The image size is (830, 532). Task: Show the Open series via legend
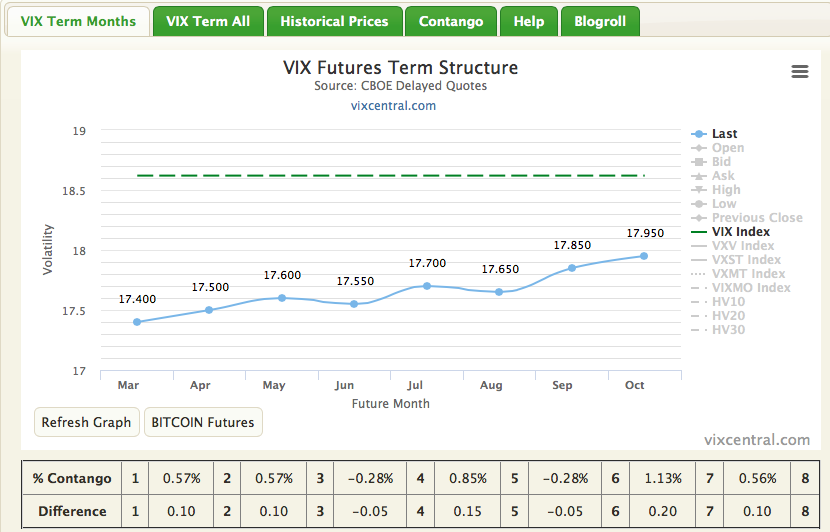(727, 148)
